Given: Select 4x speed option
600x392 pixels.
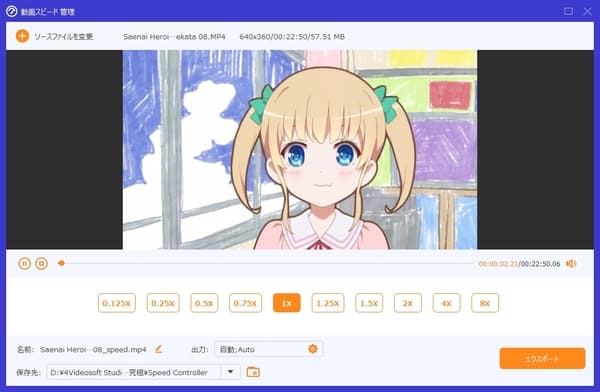Looking at the screenshot, I should pos(447,303).
